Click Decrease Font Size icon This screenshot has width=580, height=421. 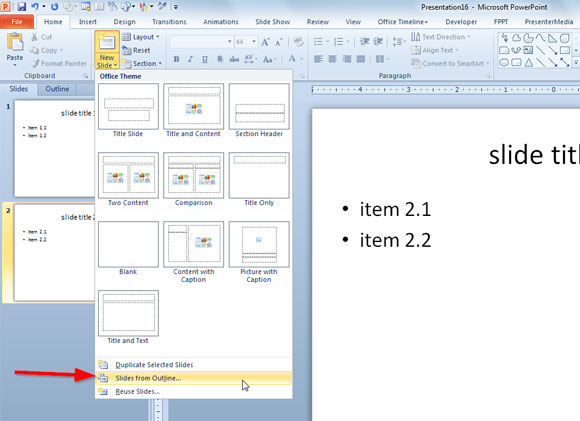tap(279, 42)
